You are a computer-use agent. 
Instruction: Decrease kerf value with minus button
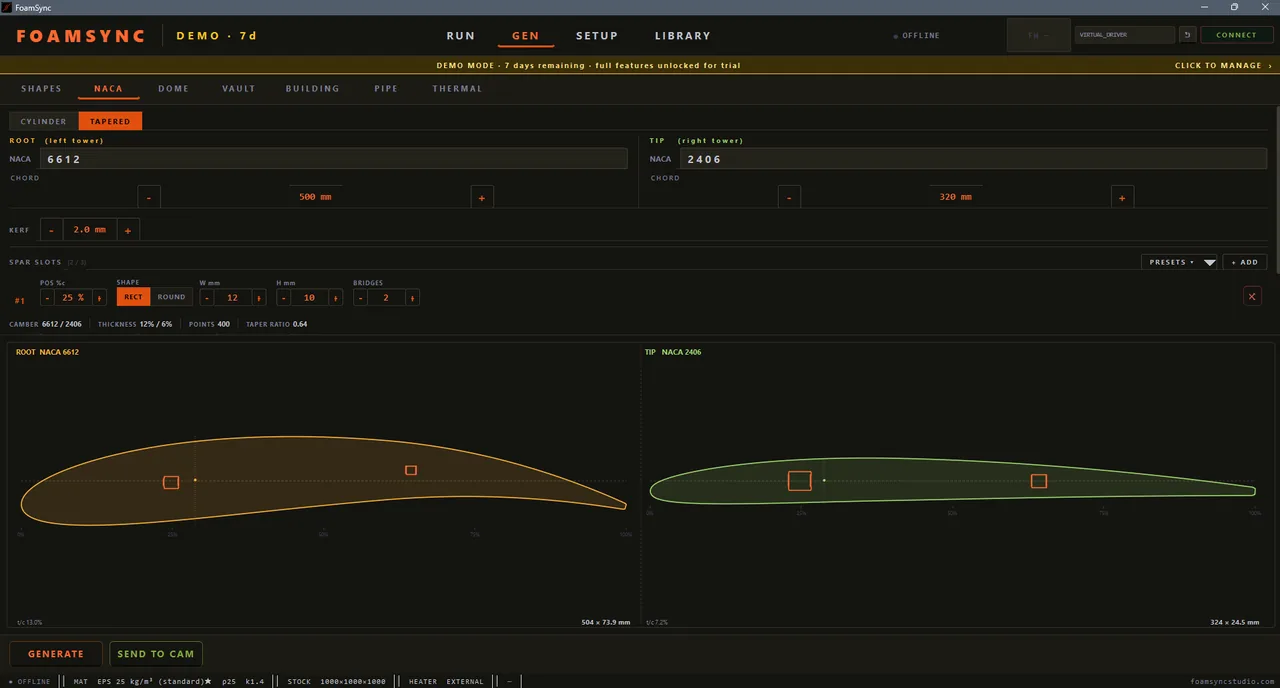(x=51, y=230)
